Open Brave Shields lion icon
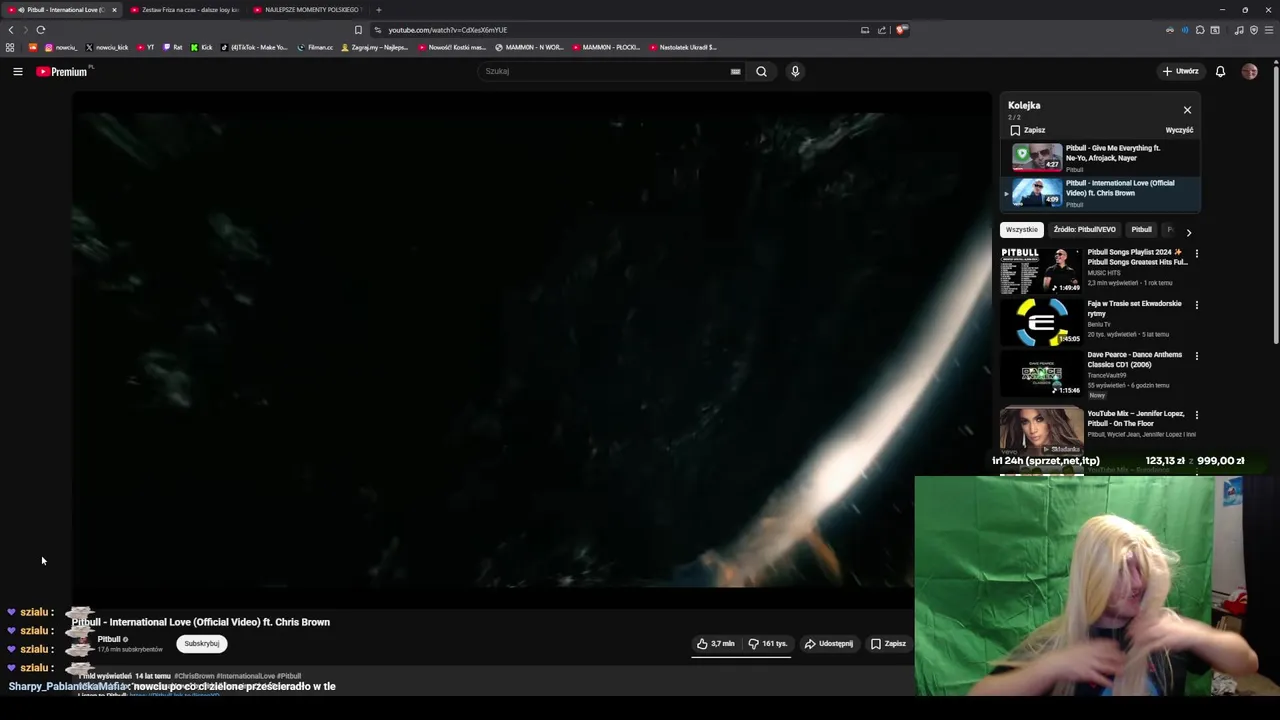Image resolution: width=1280 pixels, height=720 pixels. coord(900,30)
